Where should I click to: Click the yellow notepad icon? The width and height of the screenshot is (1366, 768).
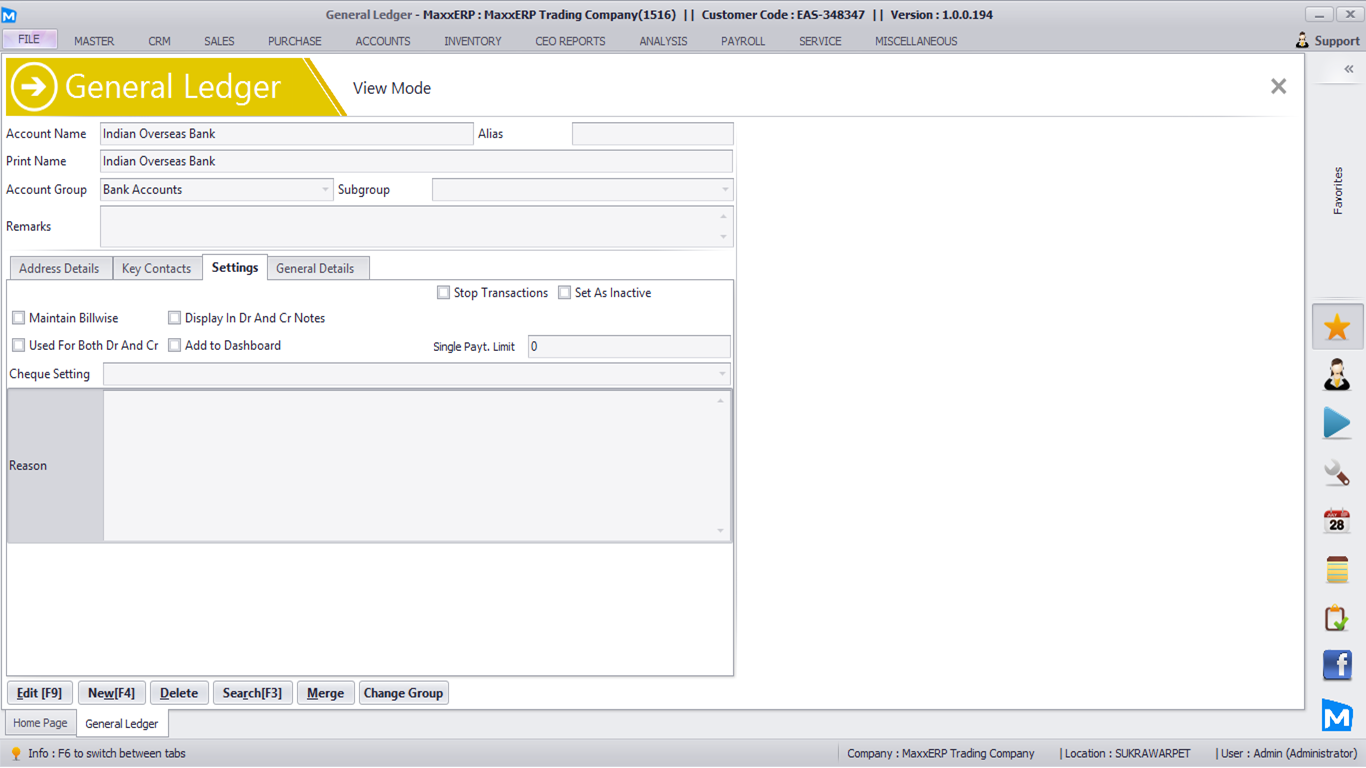tap(1337, 569)
